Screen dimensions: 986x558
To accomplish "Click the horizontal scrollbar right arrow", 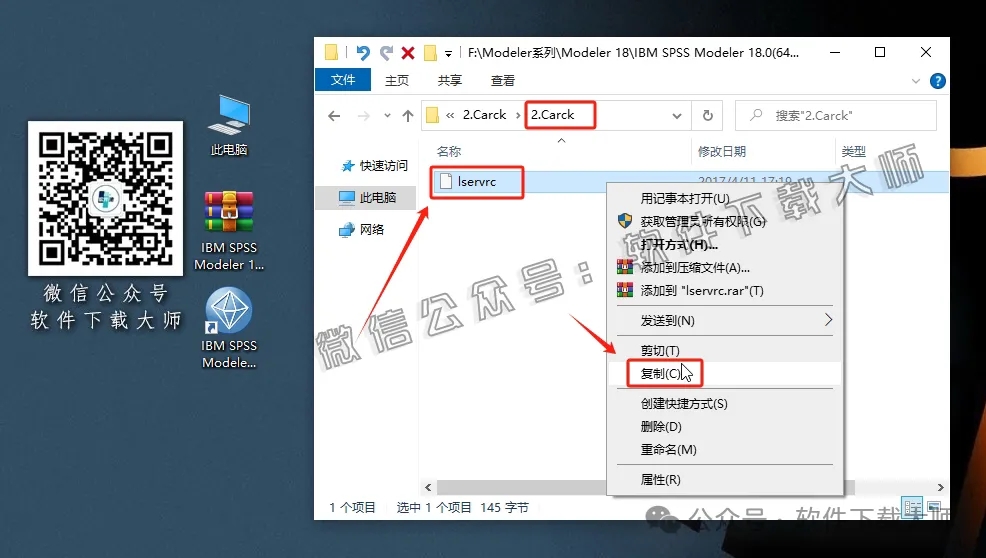I will 941,488.
